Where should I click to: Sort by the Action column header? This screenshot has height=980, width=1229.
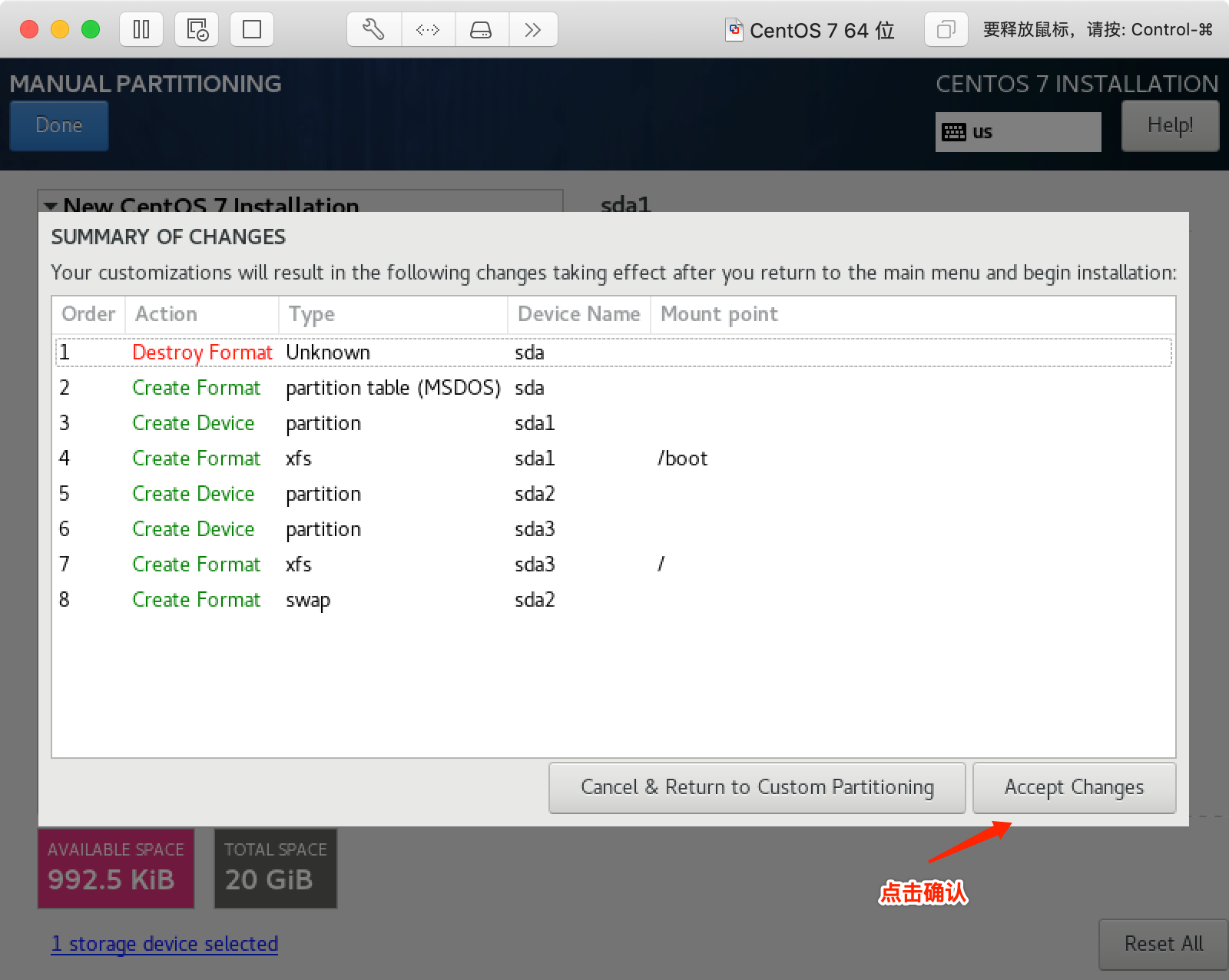point(202,314)
